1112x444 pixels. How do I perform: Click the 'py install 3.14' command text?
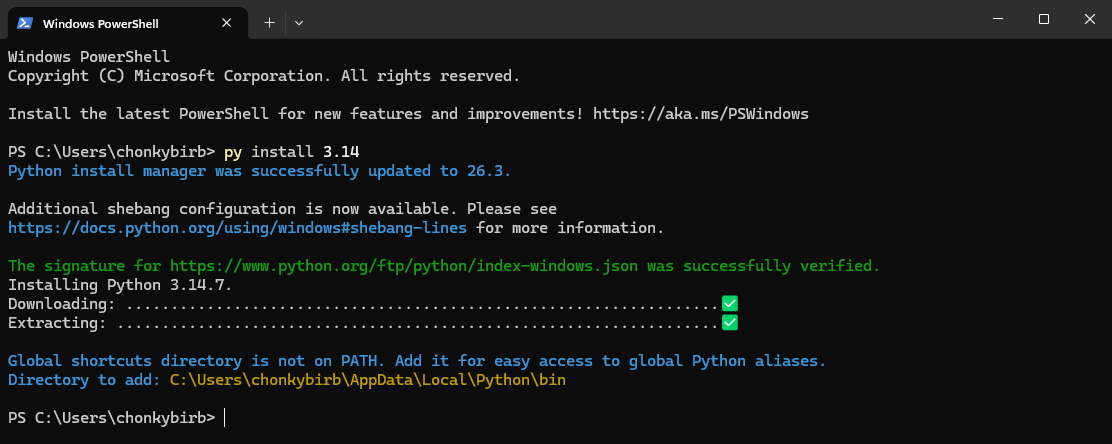pyautogui.click(x=291, y=152)
